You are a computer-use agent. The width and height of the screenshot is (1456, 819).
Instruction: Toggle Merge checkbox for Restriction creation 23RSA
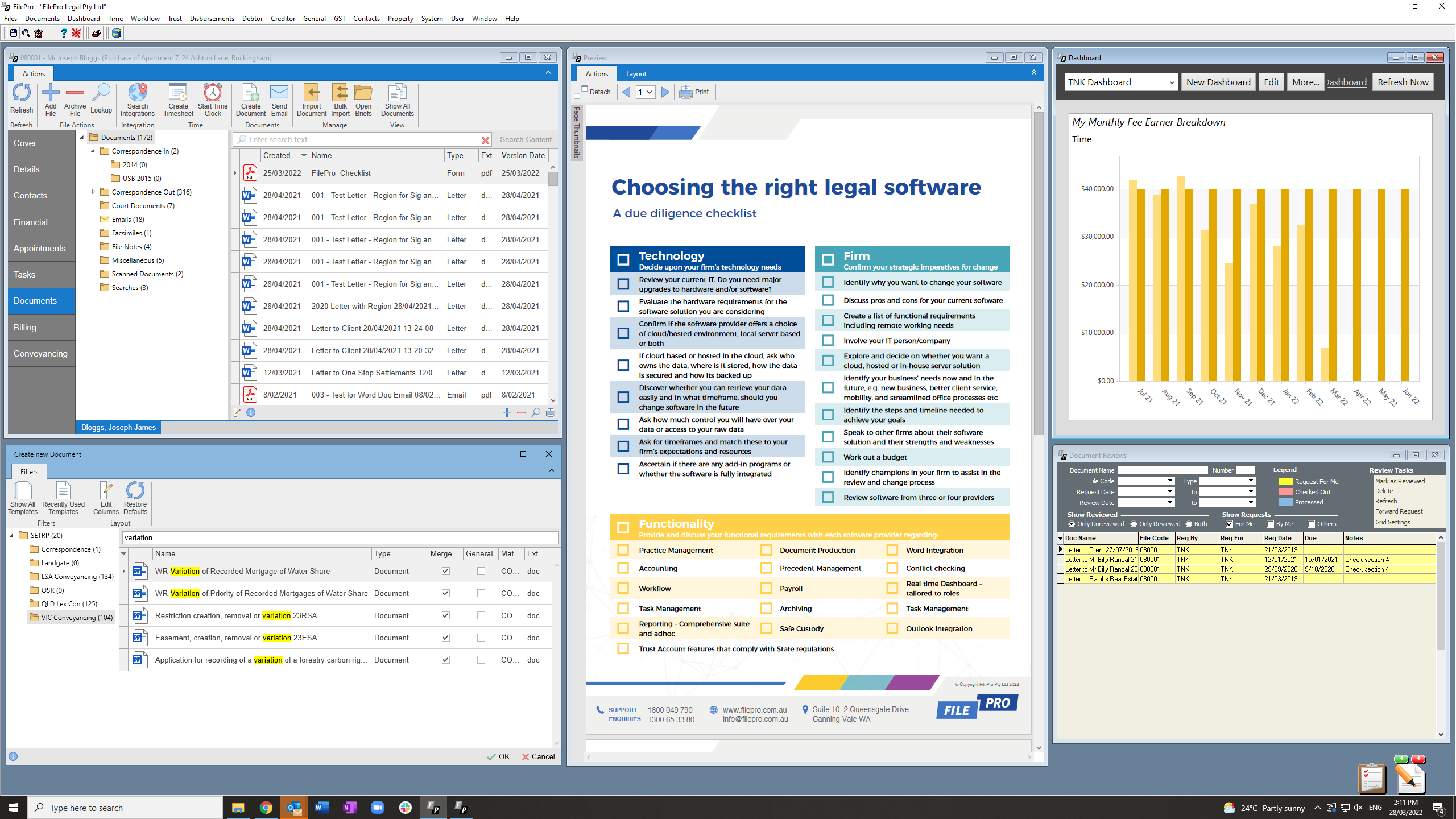click(x=446, y=615)
